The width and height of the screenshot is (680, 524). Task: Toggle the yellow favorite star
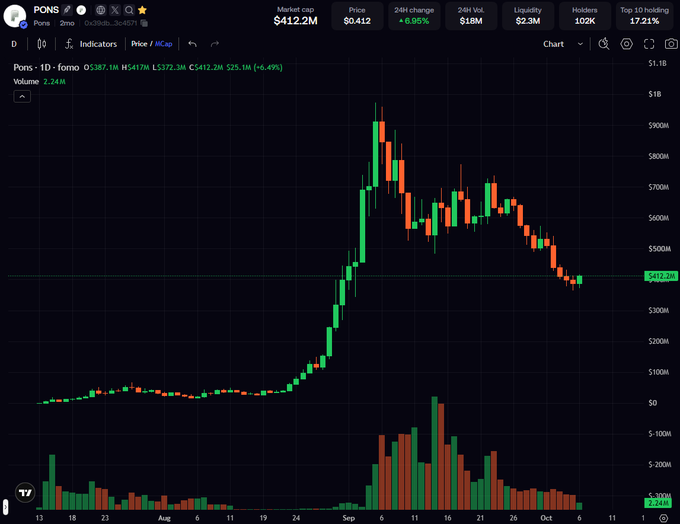click(x=142, y=10)
